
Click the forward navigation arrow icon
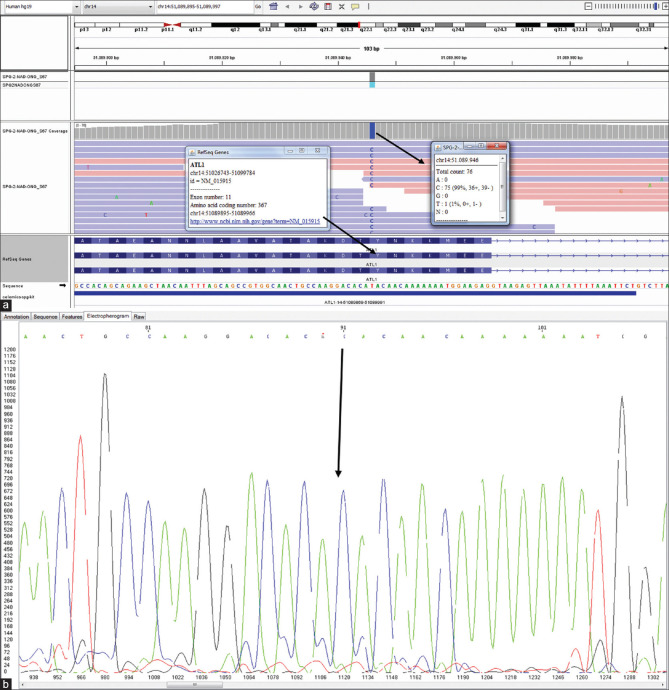pyautogui.click(x=299, y=6)
